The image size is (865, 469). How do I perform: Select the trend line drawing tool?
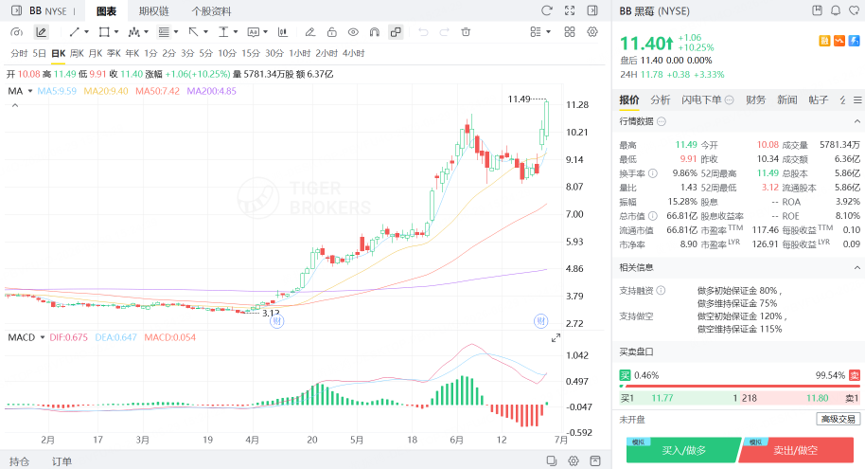74,32
